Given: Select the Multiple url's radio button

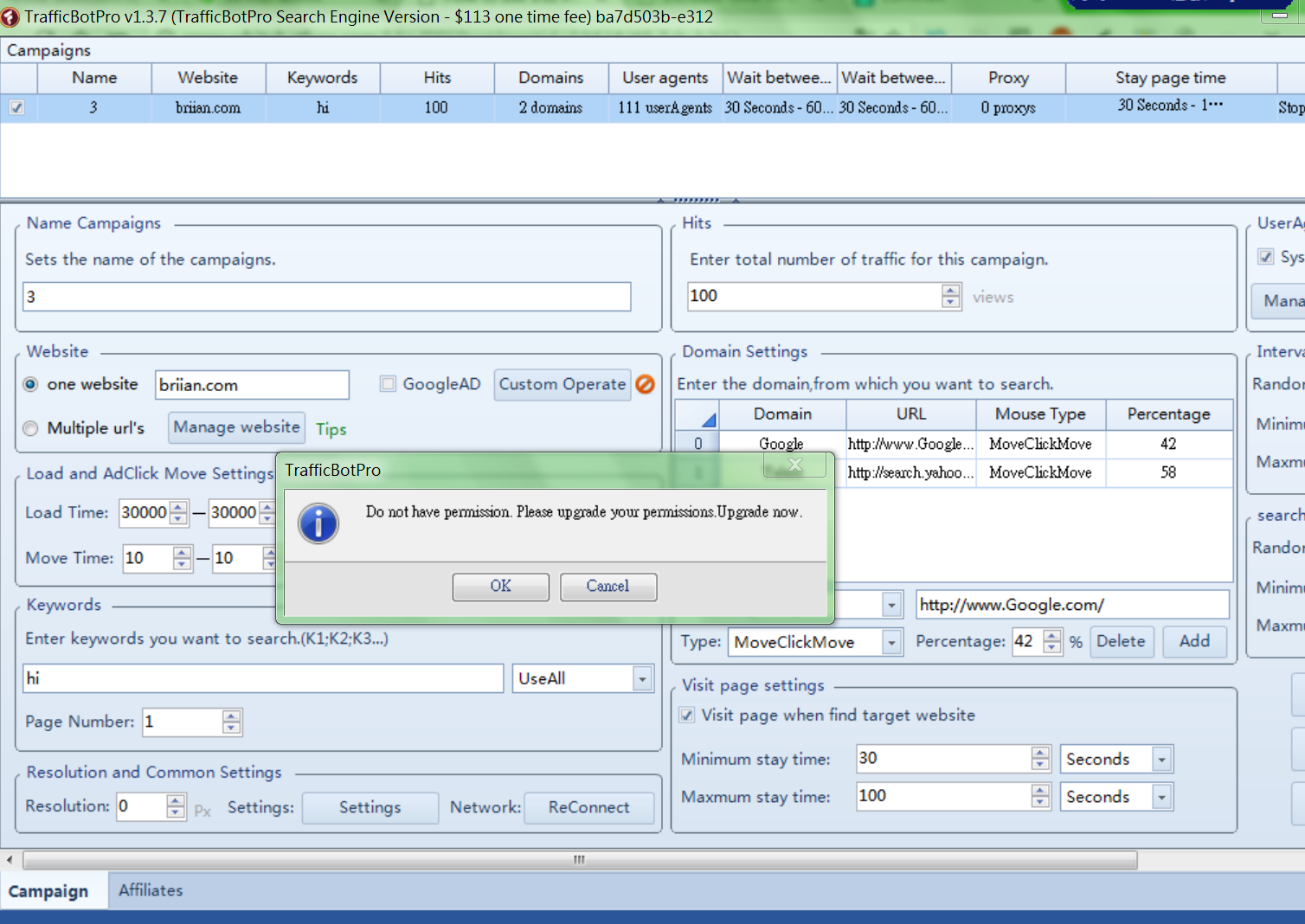Looking at the screenshot, I should (x=31, y=428).
